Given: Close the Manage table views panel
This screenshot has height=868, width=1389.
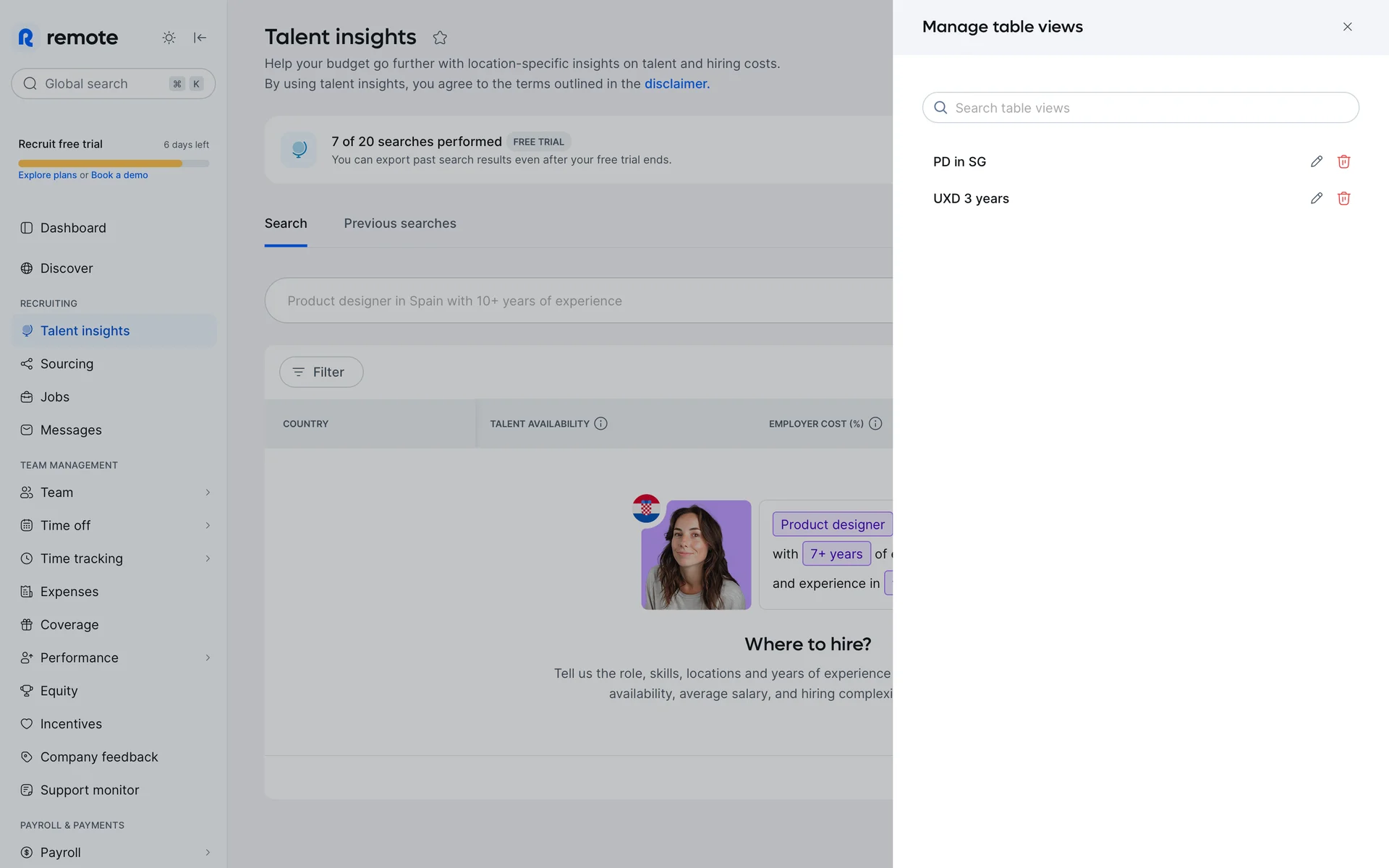Looking at the screenshot, I should tap(1347, 27).
